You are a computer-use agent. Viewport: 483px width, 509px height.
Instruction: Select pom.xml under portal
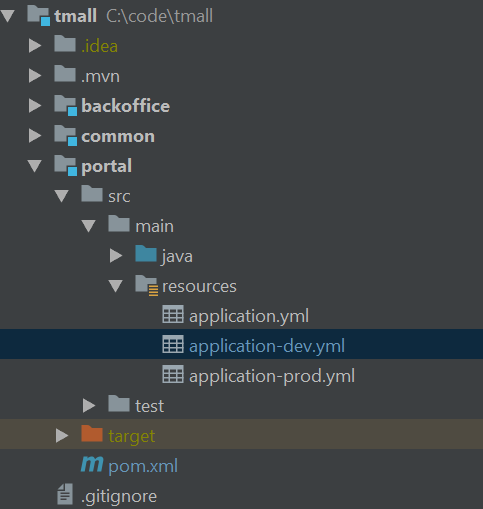[143, 466]
